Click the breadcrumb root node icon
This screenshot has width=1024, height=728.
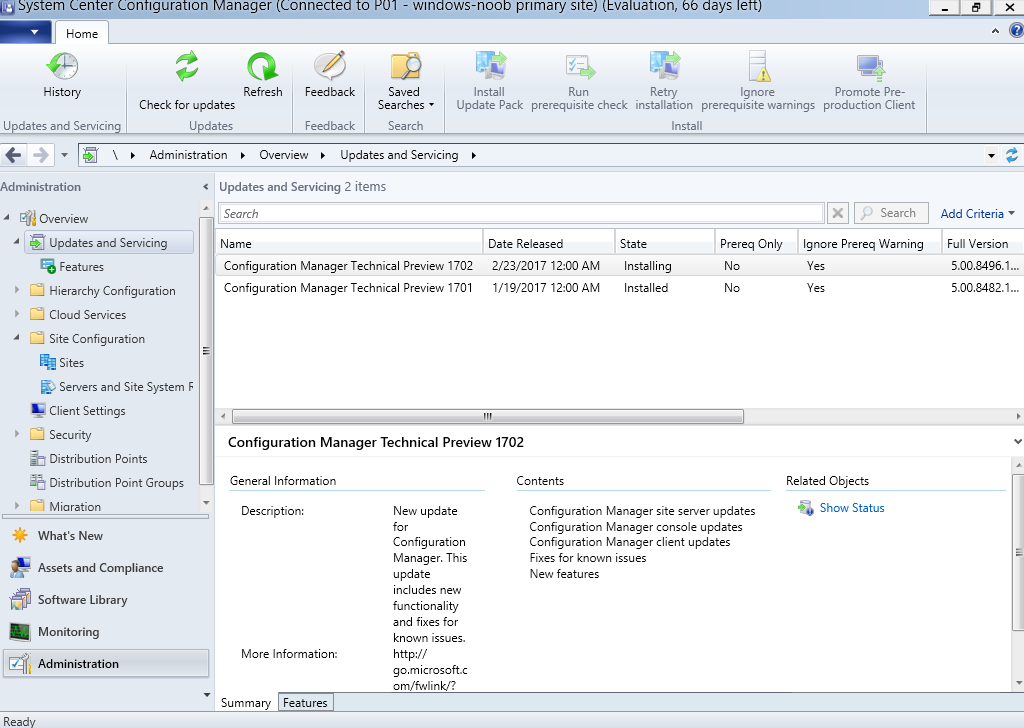90,155
